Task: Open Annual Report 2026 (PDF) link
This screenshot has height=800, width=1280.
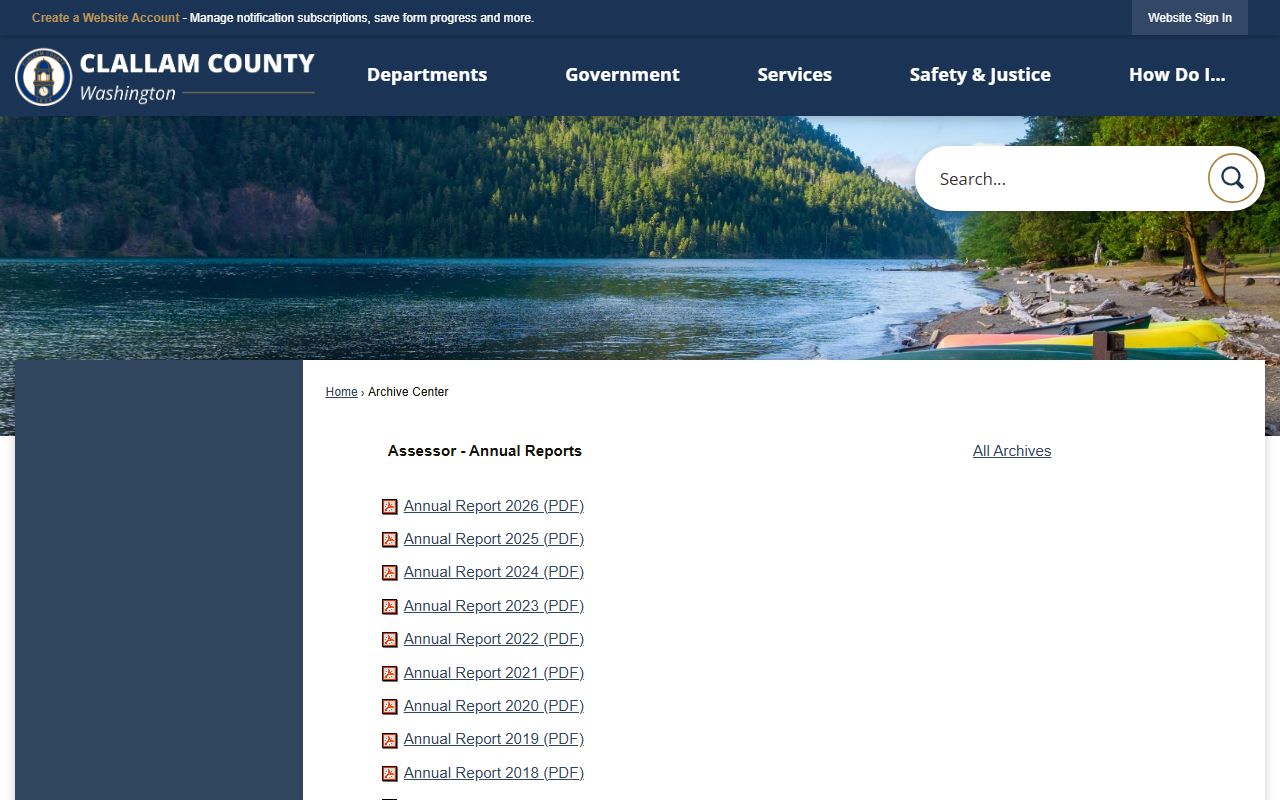Action: pyautogui.click(x=494, y=506)
